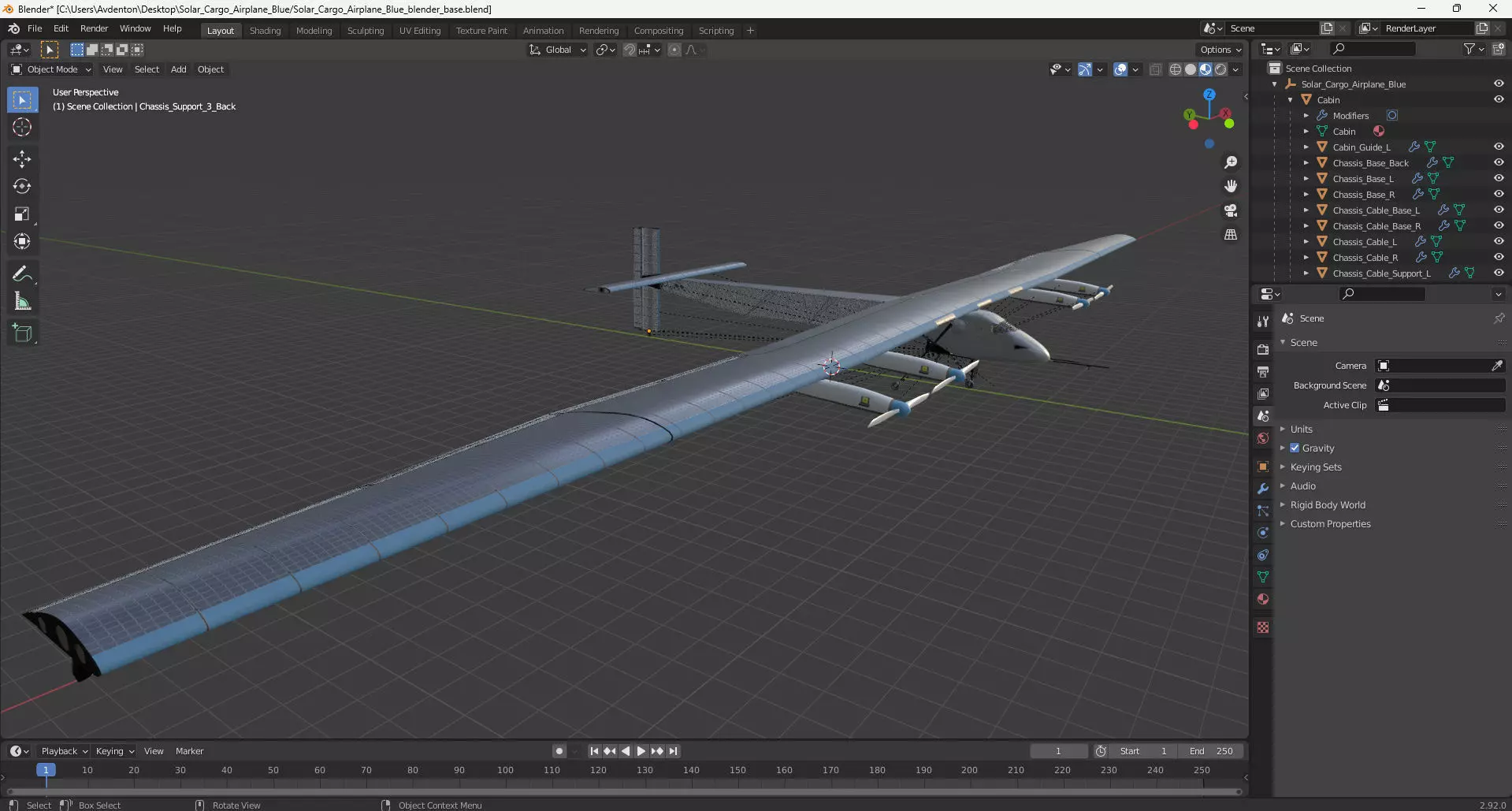Switch to Shading workspace tab
Image resolution: width=1512 pixels, height=811 pixels.
(x=265, y=31)
